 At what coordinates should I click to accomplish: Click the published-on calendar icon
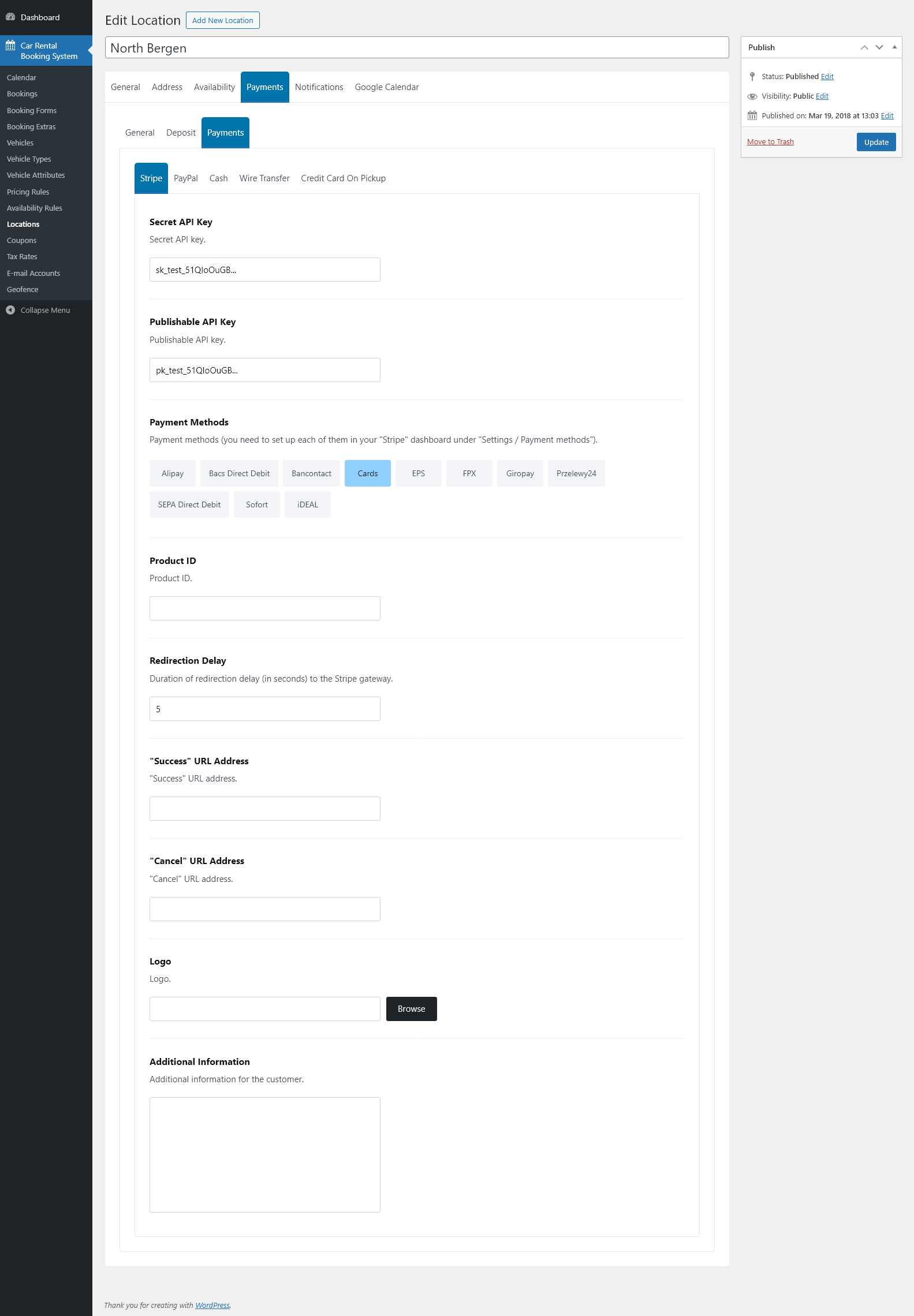click(752, 116)
